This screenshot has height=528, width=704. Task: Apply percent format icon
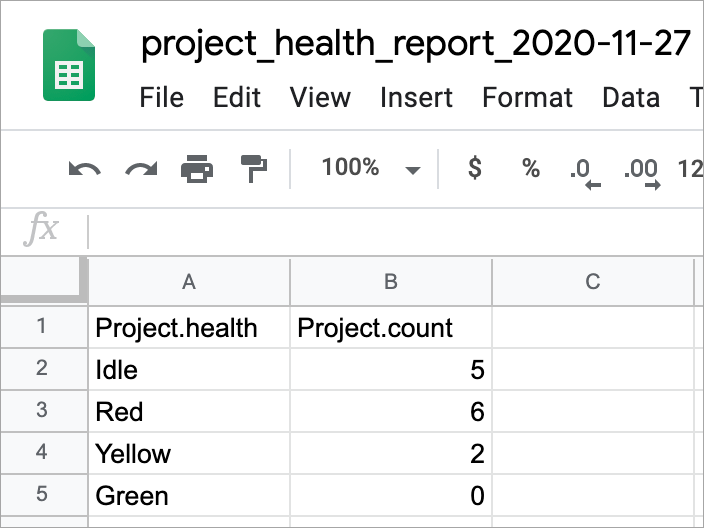point(531,168)
